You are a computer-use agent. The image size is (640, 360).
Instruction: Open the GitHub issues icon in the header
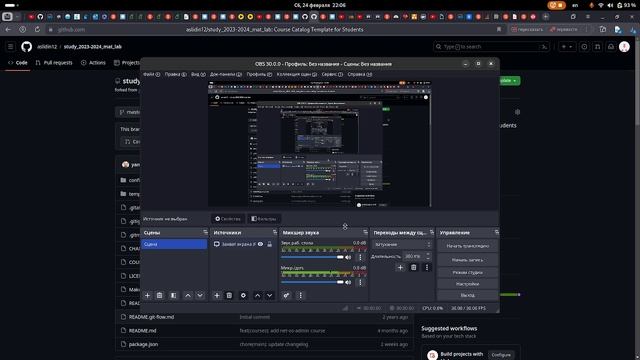click(x=584, y=47)
